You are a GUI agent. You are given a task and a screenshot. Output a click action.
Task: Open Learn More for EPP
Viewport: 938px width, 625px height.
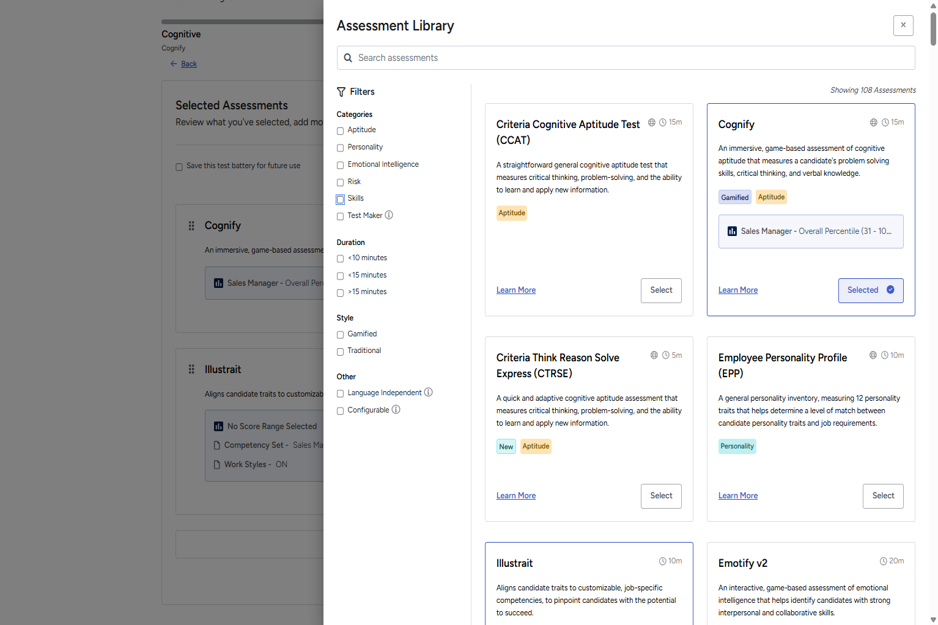point(738,496)
